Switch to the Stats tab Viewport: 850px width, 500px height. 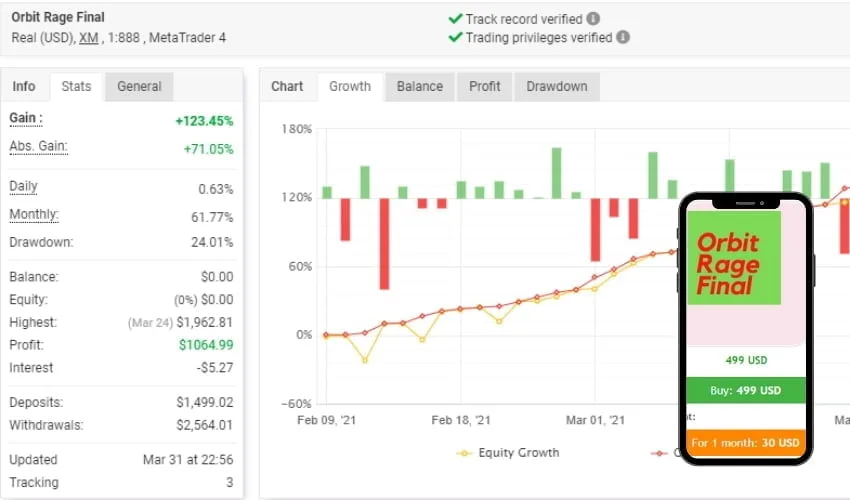(x=76, y=86)
